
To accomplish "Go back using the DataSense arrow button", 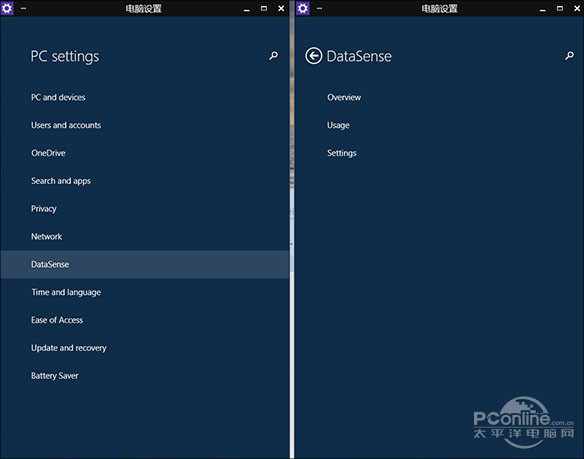I will tap(314, 56).
